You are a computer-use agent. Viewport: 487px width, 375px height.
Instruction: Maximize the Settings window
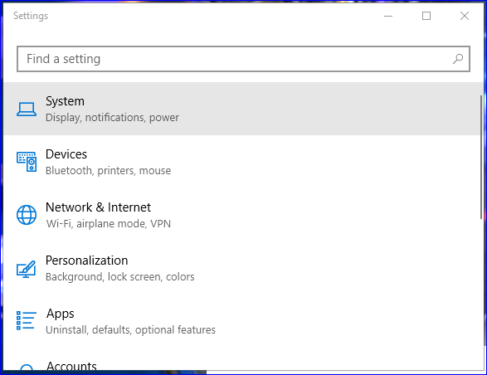click(x=426, y=16)
